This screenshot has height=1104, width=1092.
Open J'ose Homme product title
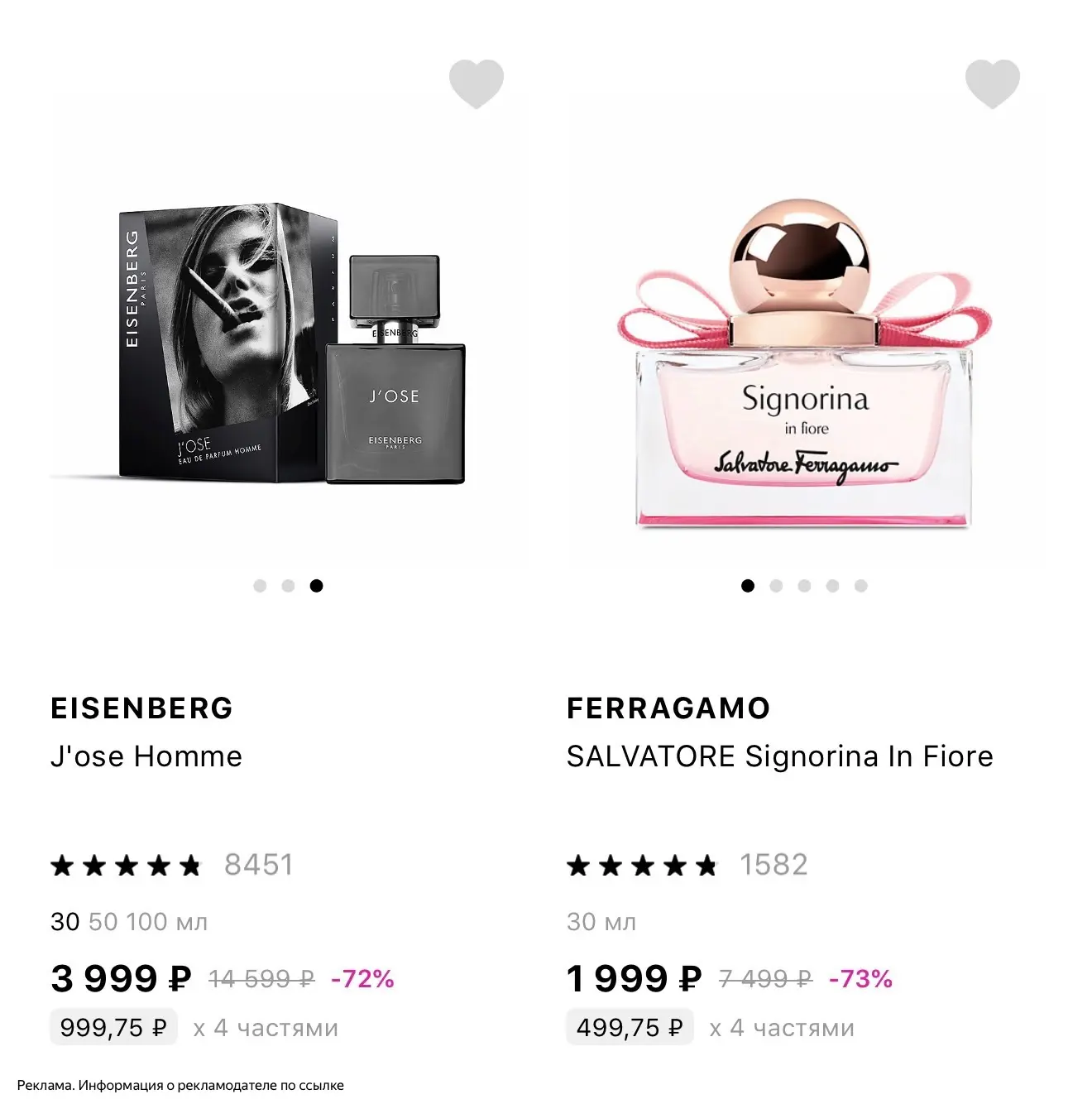click(146, 756)
